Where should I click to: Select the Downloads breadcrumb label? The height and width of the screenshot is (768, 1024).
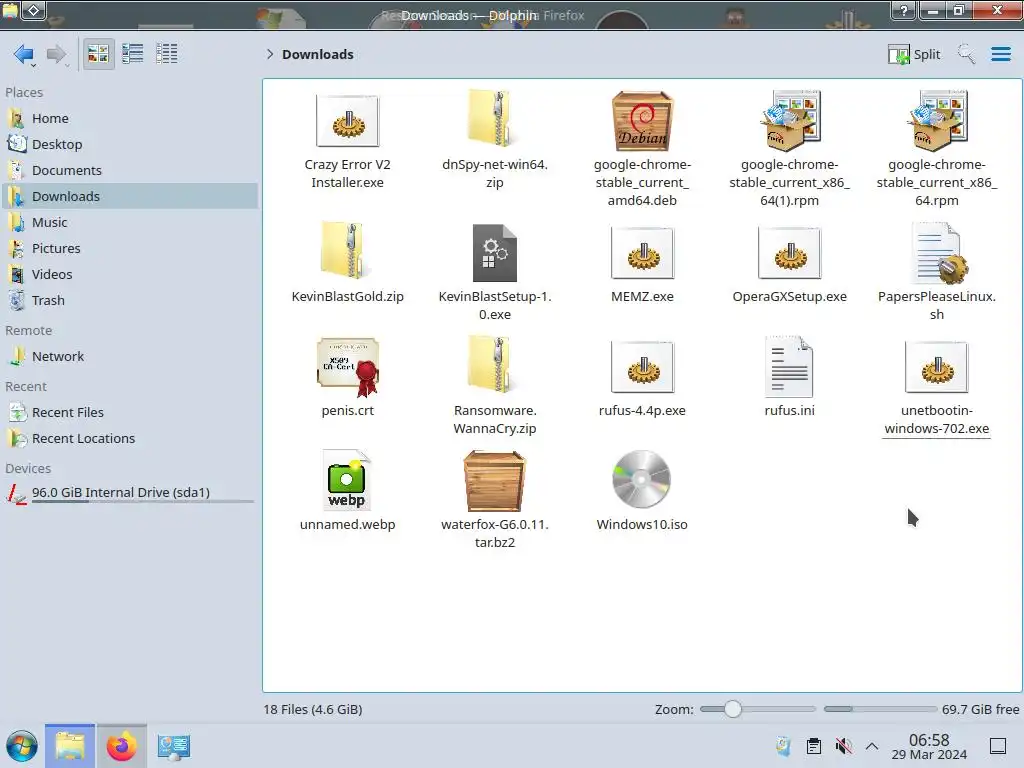(x=317, y=54)
